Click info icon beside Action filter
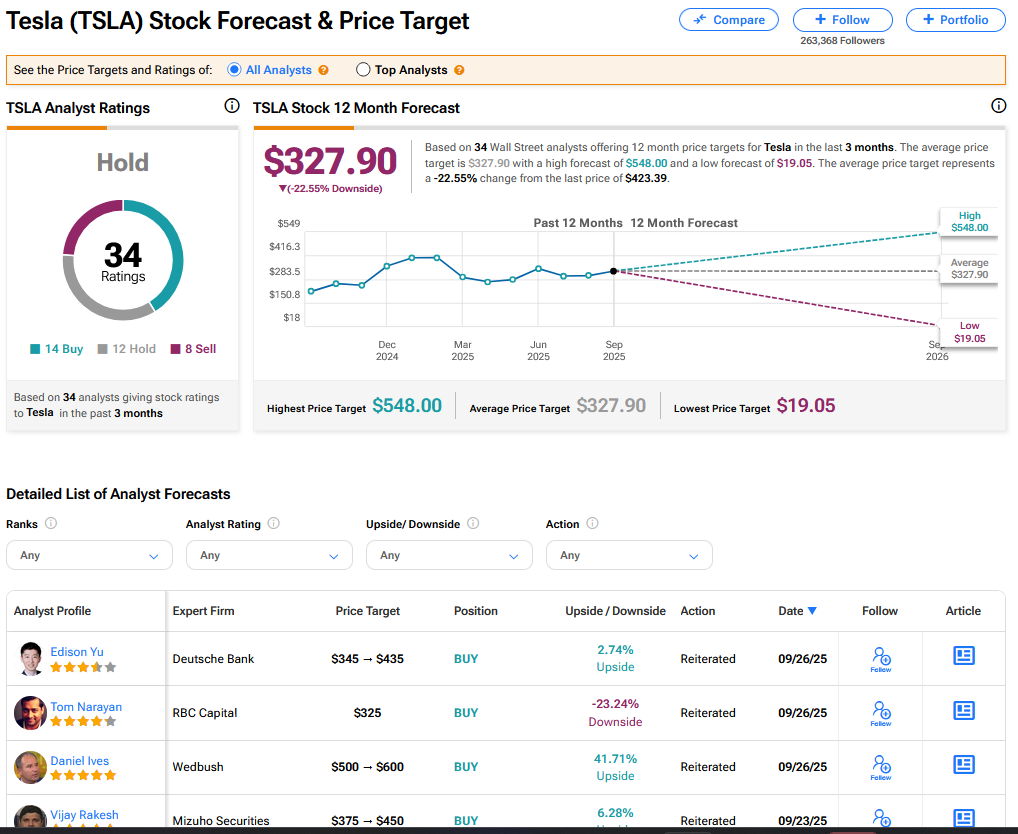This screenshot has width=1018, height=834. [x=592, y=523]
